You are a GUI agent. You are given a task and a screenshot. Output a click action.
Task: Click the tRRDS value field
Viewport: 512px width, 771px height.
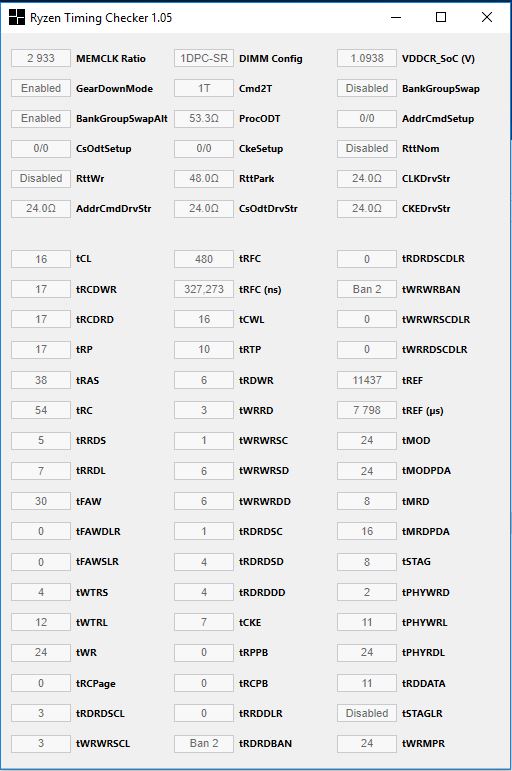click(41, 440)
